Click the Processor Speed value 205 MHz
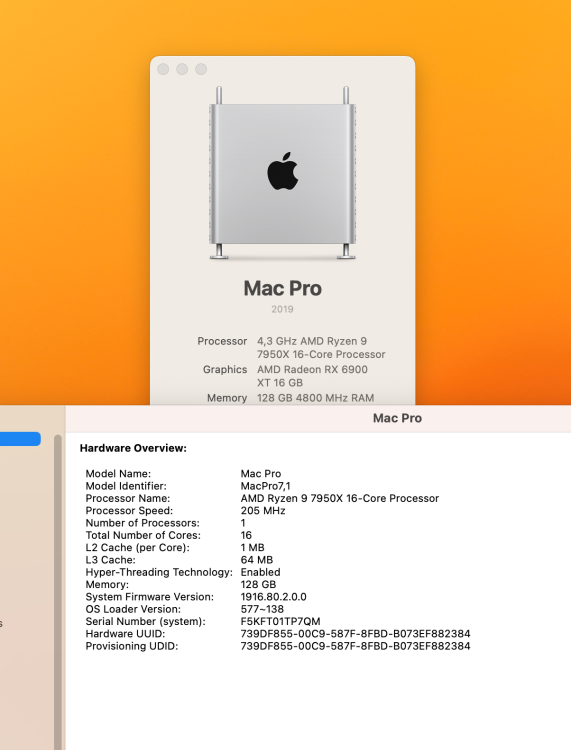 [263, 511]
